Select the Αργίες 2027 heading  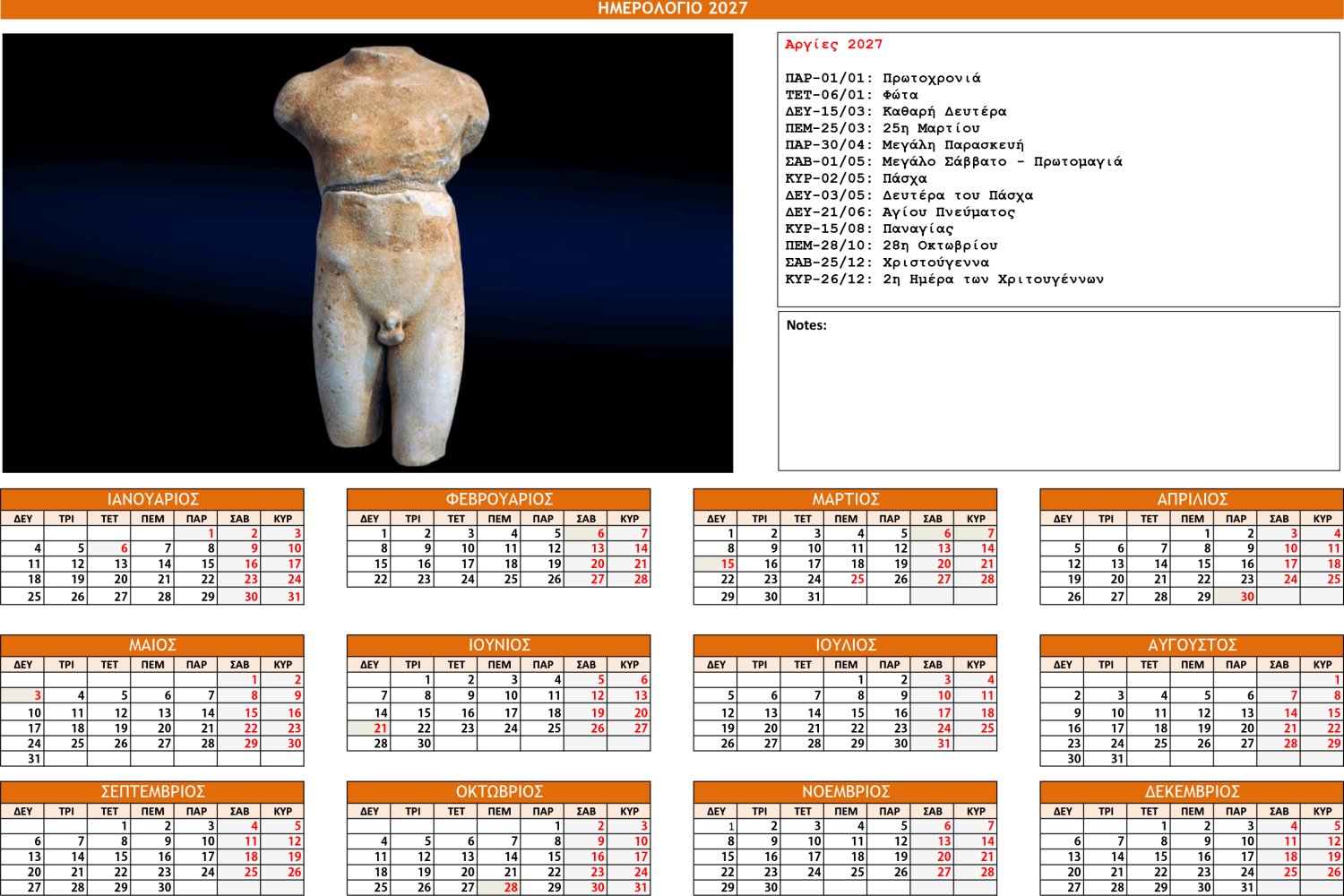pyautogui.click(x=833, y=45)
